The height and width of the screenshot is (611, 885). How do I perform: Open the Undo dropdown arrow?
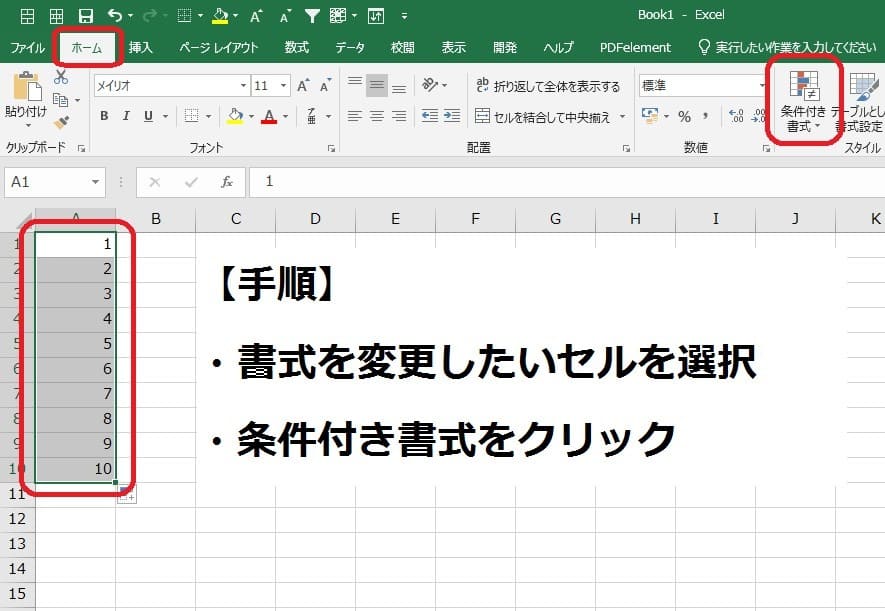pos(131,14)
